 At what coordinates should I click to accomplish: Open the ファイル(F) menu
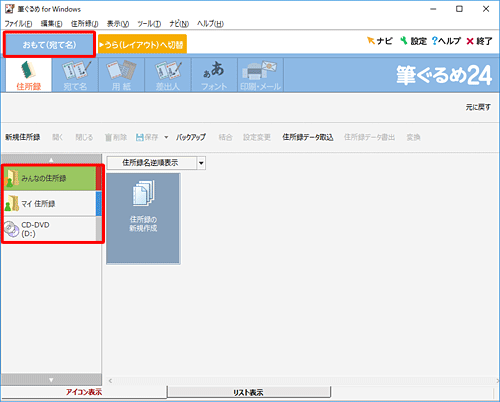click(x=18, y=24)
